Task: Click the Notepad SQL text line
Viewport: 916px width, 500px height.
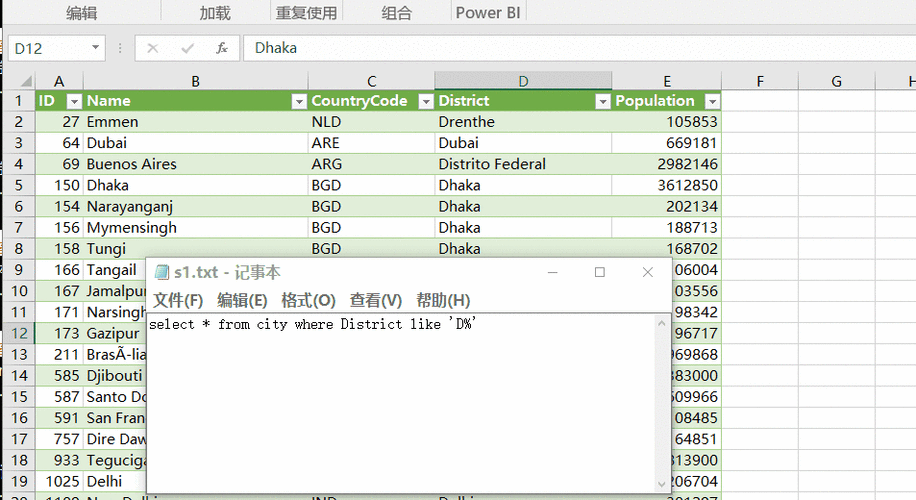Action: pyautogui.click(x=313, y=324)
